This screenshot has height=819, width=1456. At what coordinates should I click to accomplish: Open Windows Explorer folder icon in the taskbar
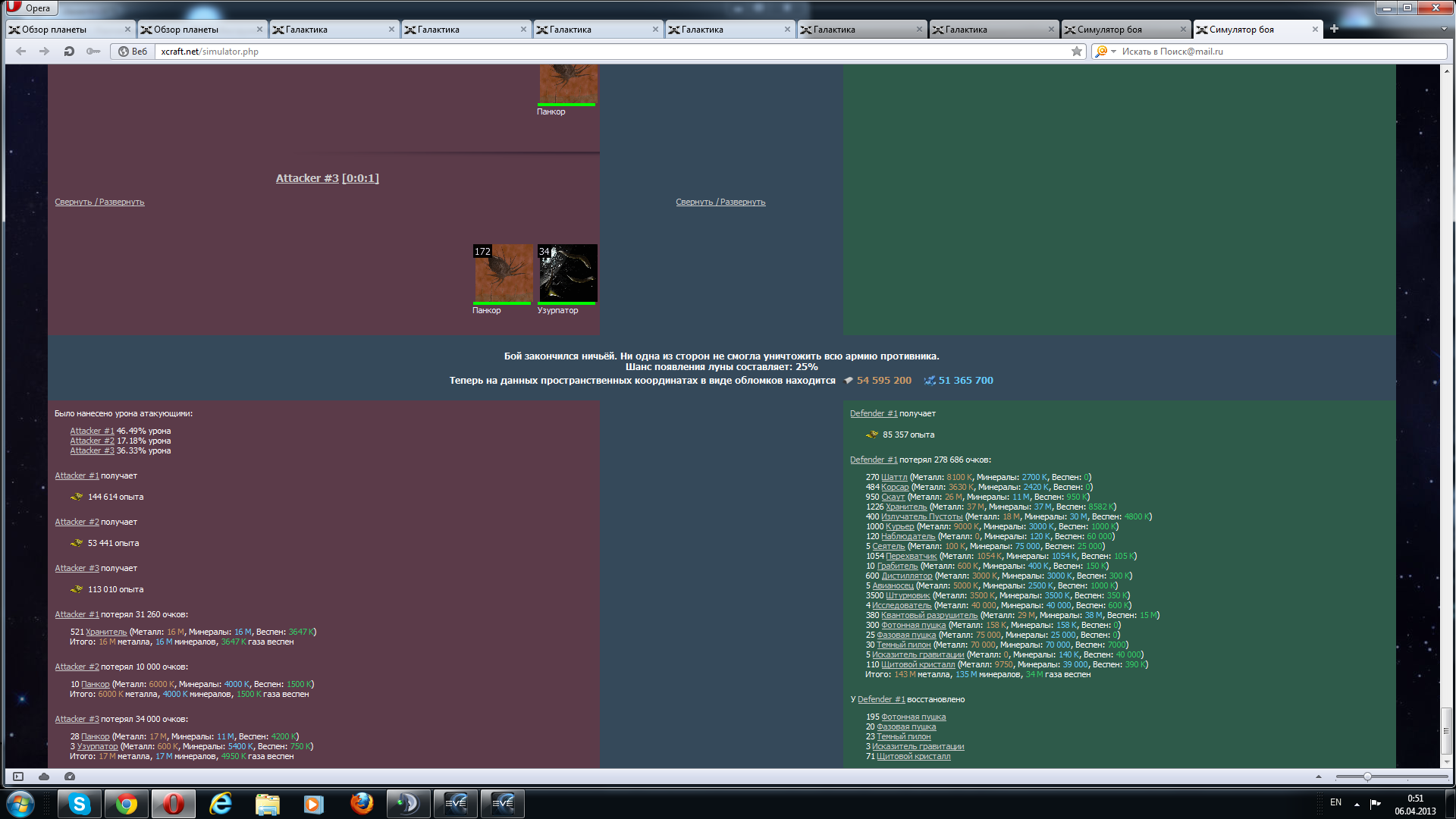[268, 804]
